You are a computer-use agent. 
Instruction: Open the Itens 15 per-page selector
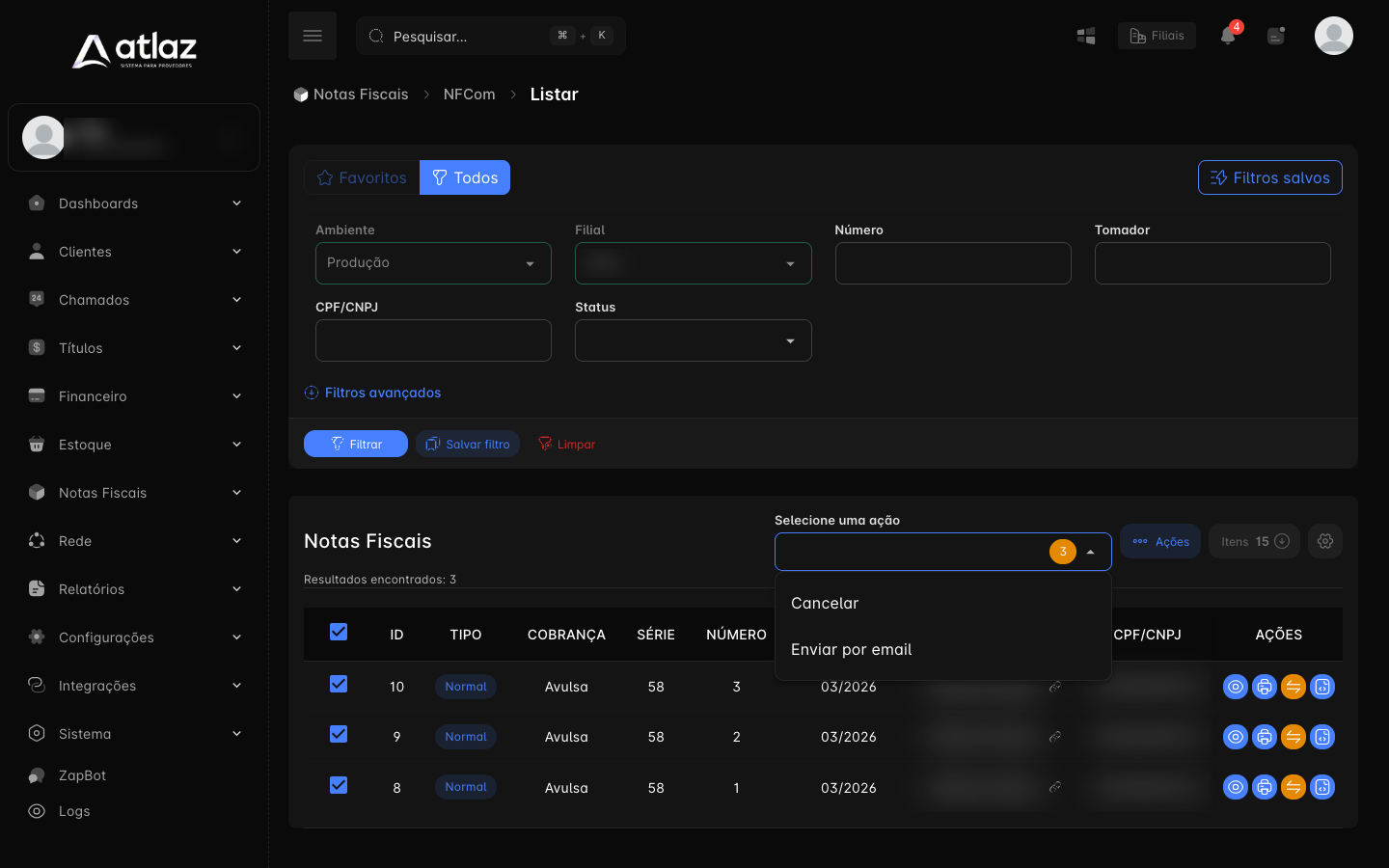1254,541
